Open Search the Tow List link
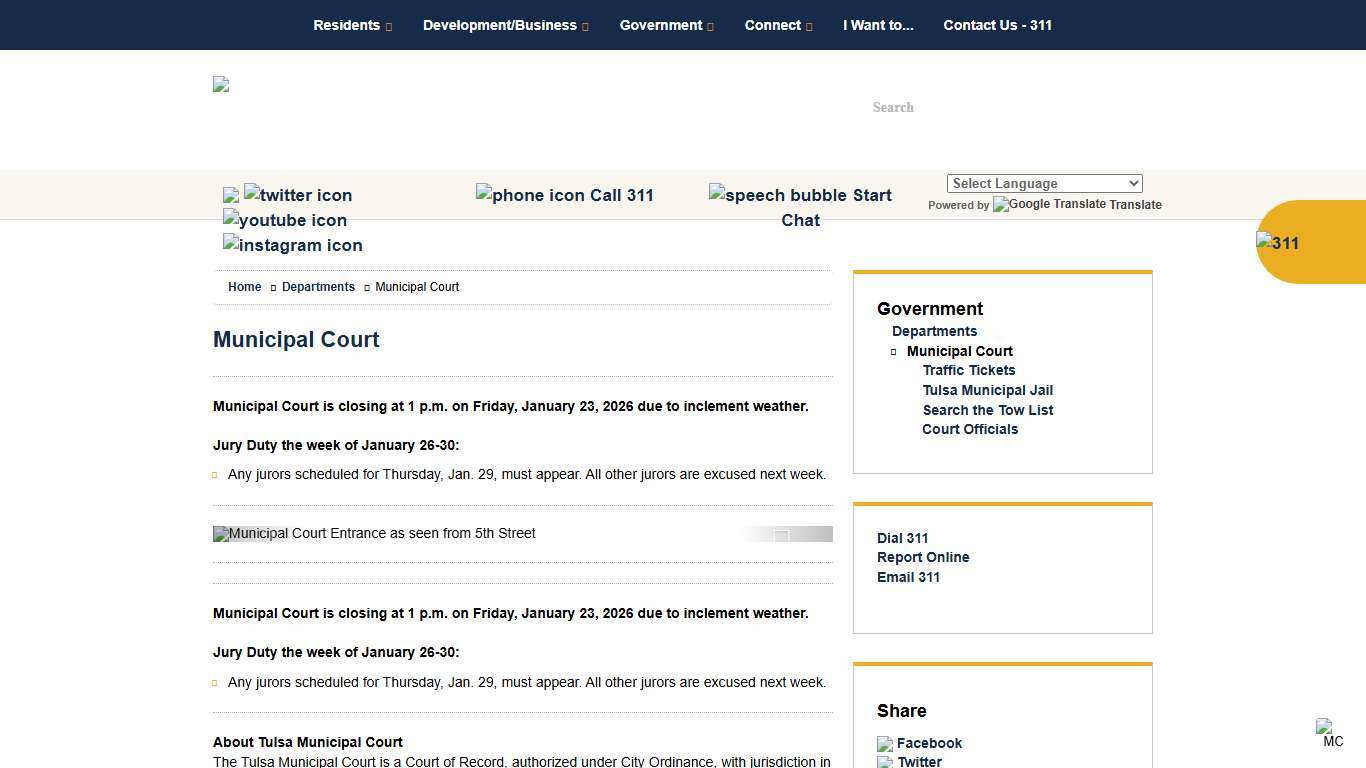Viewport: 1366px width, 768px height. click(987, 410)
